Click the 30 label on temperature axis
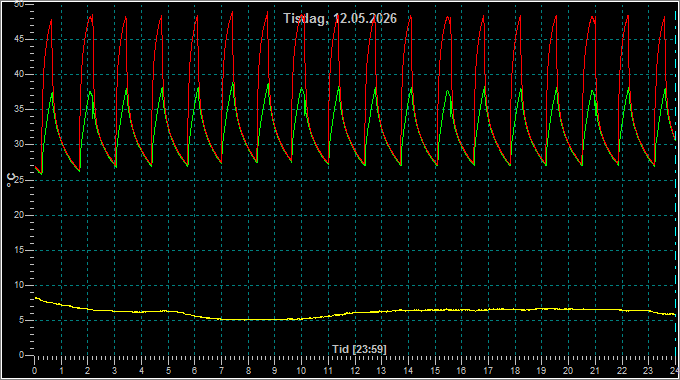This screenshot has width=680, height=380. [x=19, y=144]
